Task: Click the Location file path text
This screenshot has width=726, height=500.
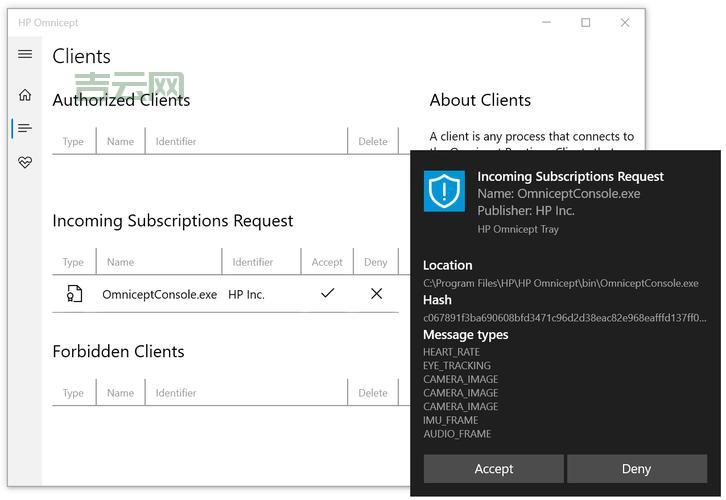Action: (560, 283)
